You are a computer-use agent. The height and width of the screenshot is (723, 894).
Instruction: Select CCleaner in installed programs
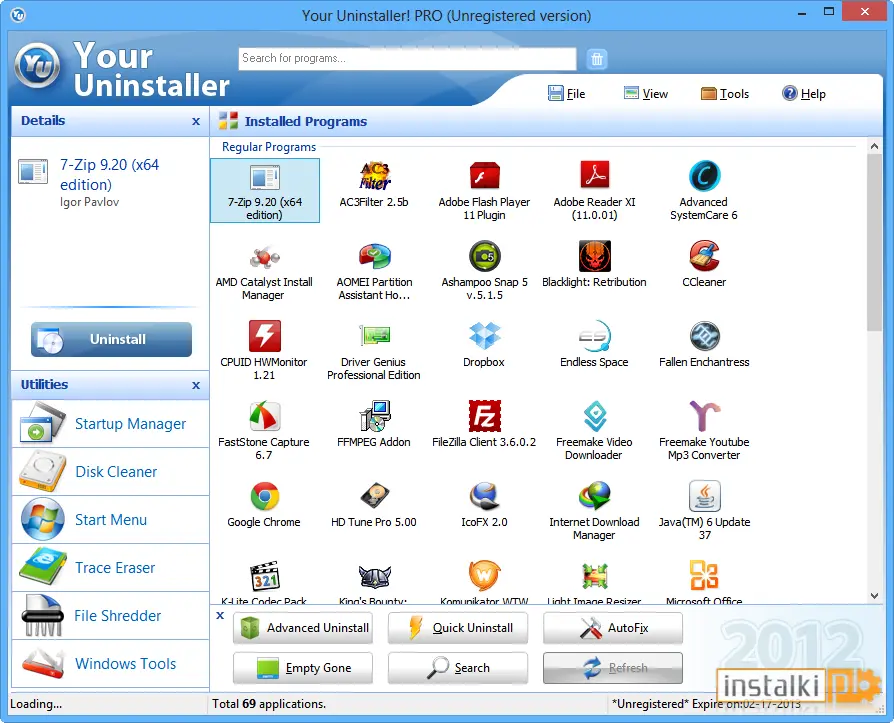(704, 265)
